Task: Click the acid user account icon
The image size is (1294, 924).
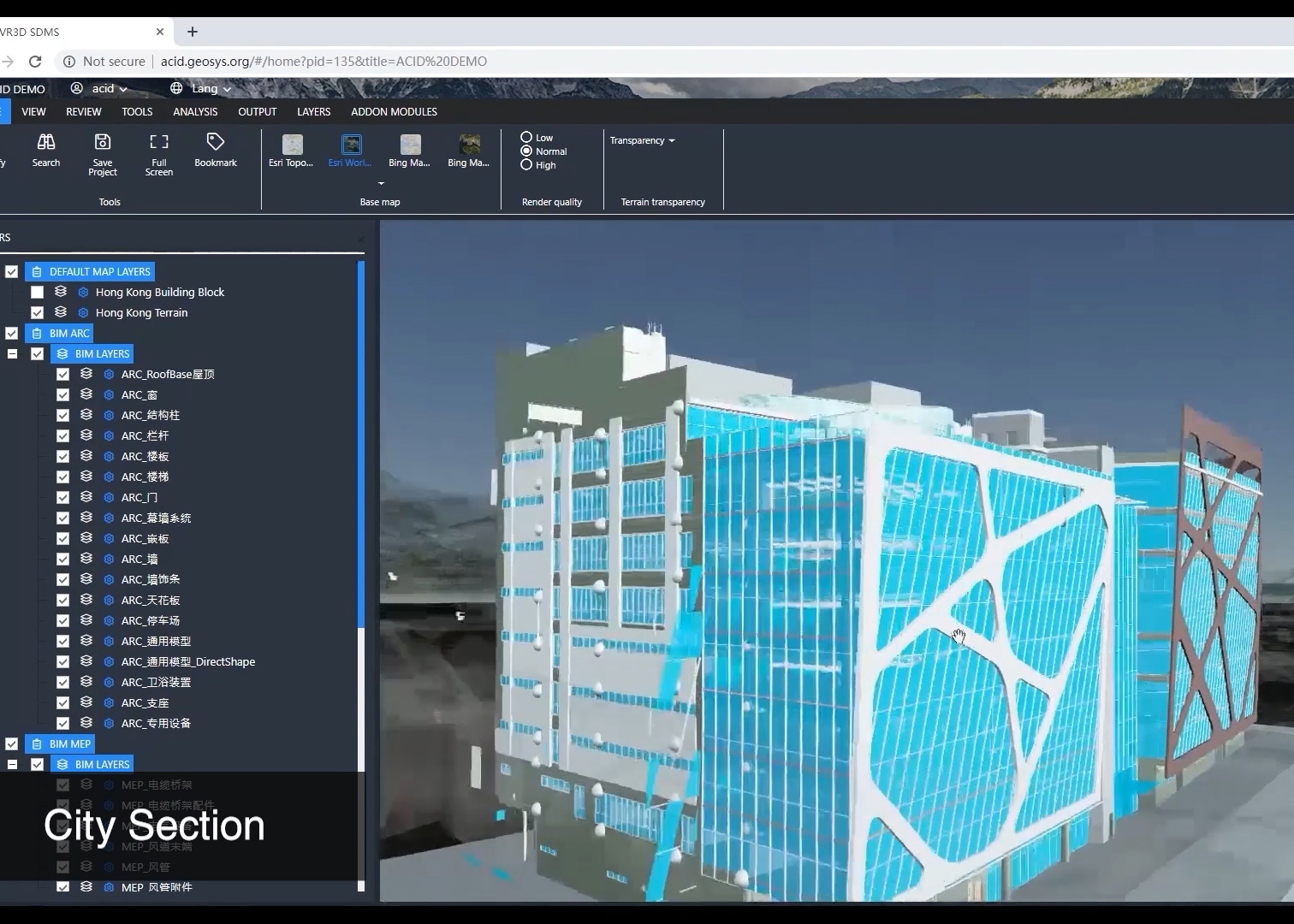Action: click(x=77, y=89)
